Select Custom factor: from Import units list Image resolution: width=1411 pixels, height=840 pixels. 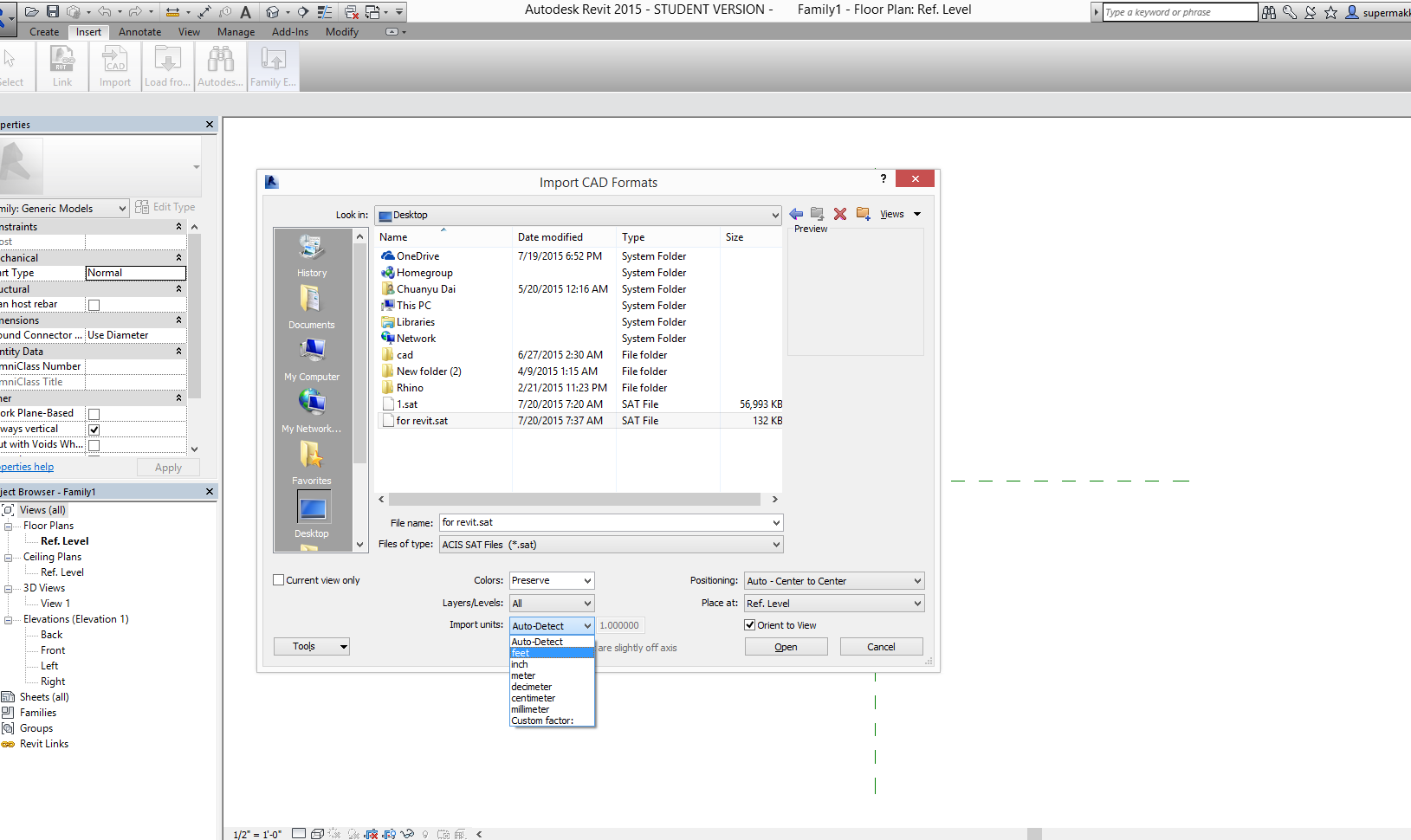tap(552, 720)
